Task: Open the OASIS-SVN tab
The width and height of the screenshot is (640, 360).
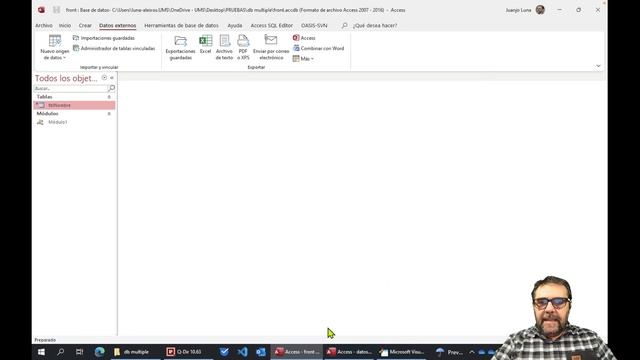Action: 314,25
